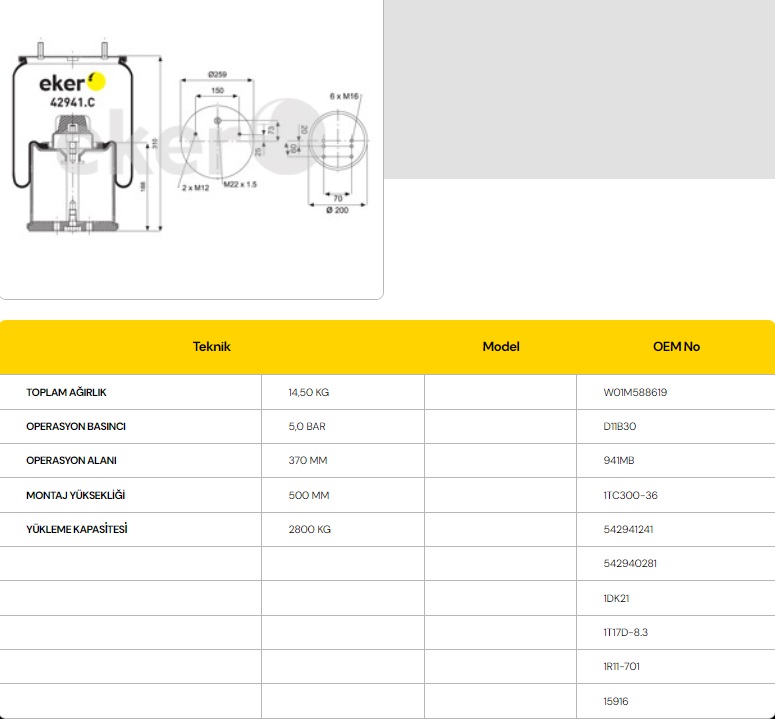Click the MONTAJ YÜKSEKLİĞİ row label
775x719 pixels.
(x=76, y=495)
